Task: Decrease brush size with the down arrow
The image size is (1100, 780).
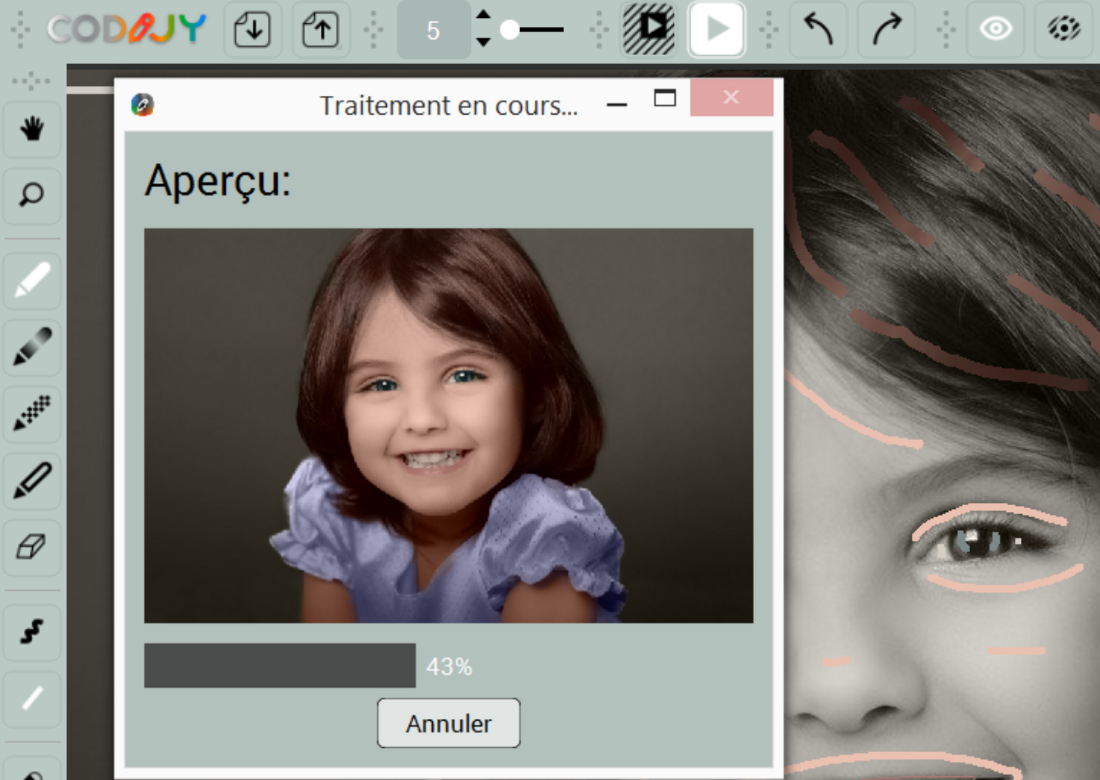Action: click(x=483, y=42)
